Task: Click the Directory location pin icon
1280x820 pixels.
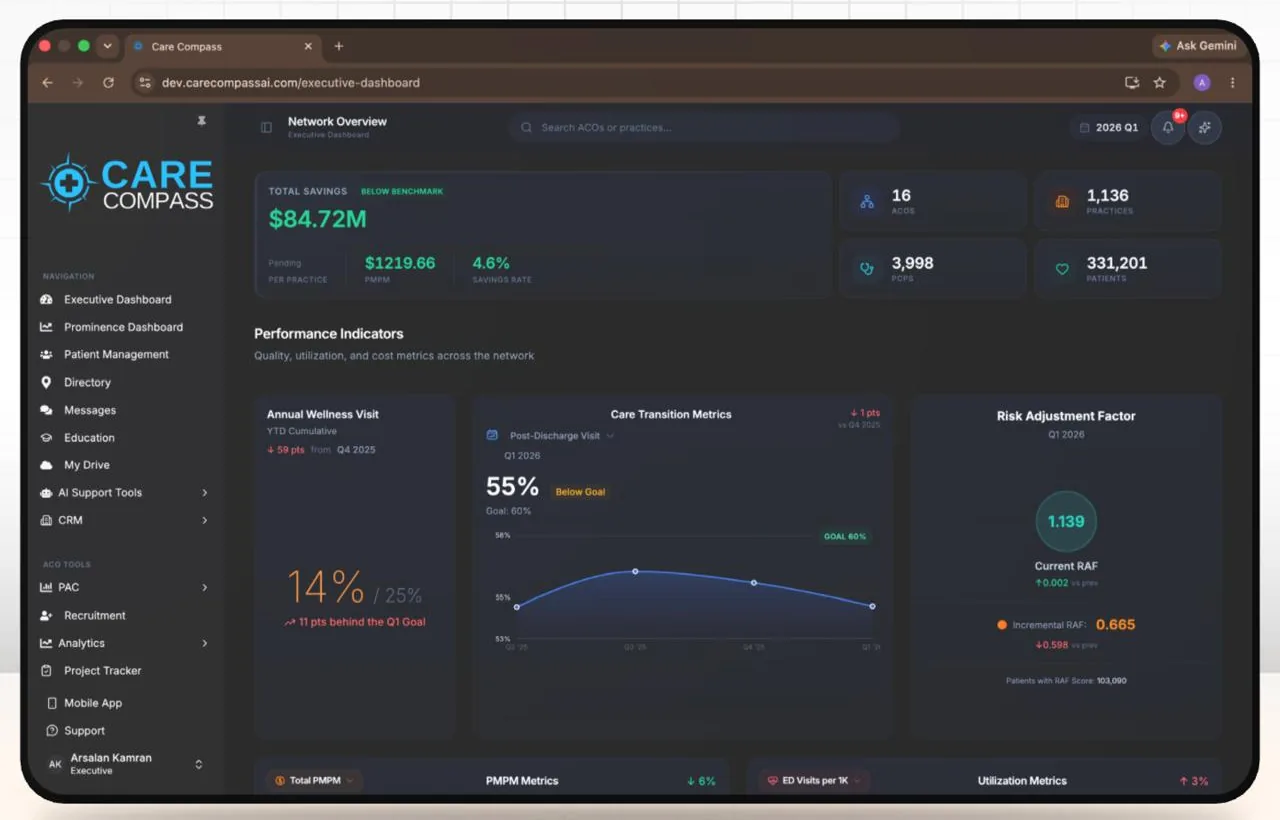Action: point(46,382)
